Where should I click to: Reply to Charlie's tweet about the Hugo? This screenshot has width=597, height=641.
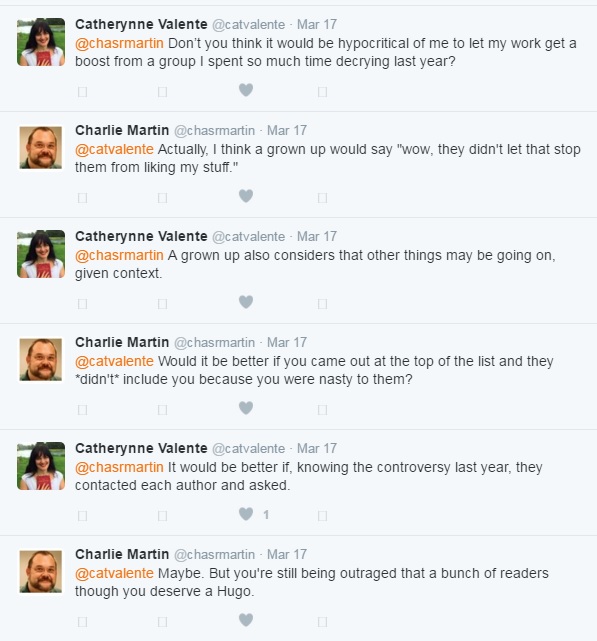click(82, 622)
